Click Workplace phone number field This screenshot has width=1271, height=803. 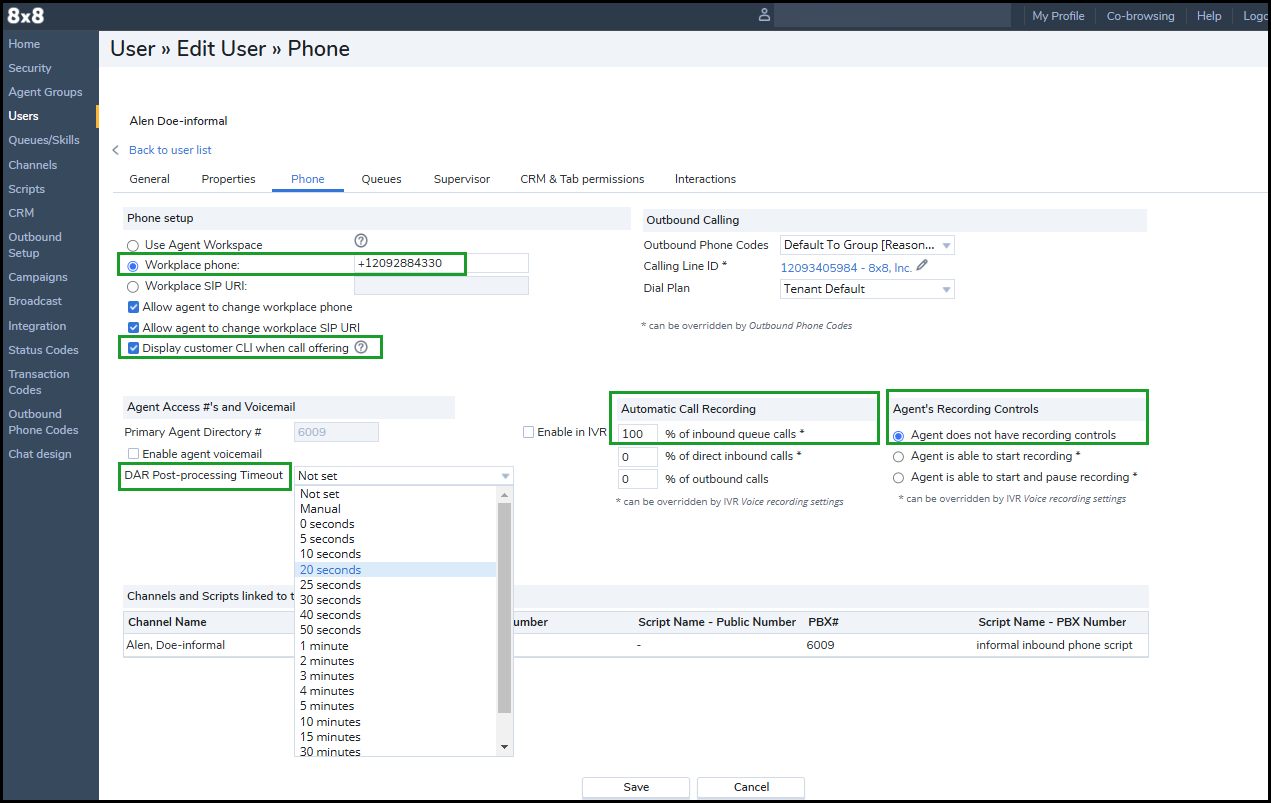(x=441, y=263)
